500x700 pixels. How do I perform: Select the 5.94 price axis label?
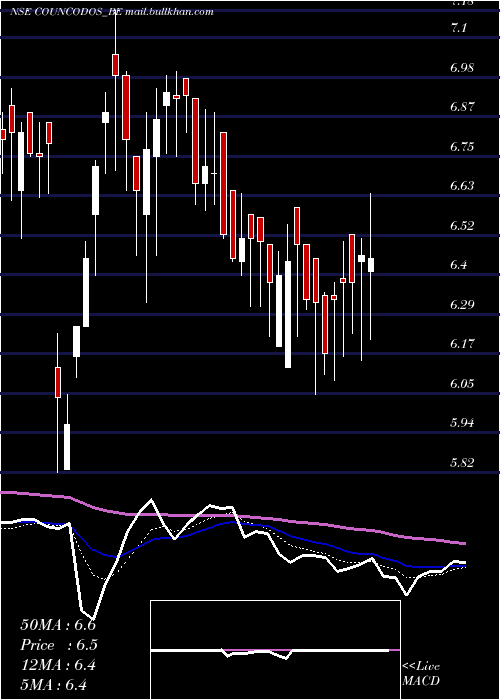[x=462, y=423]
